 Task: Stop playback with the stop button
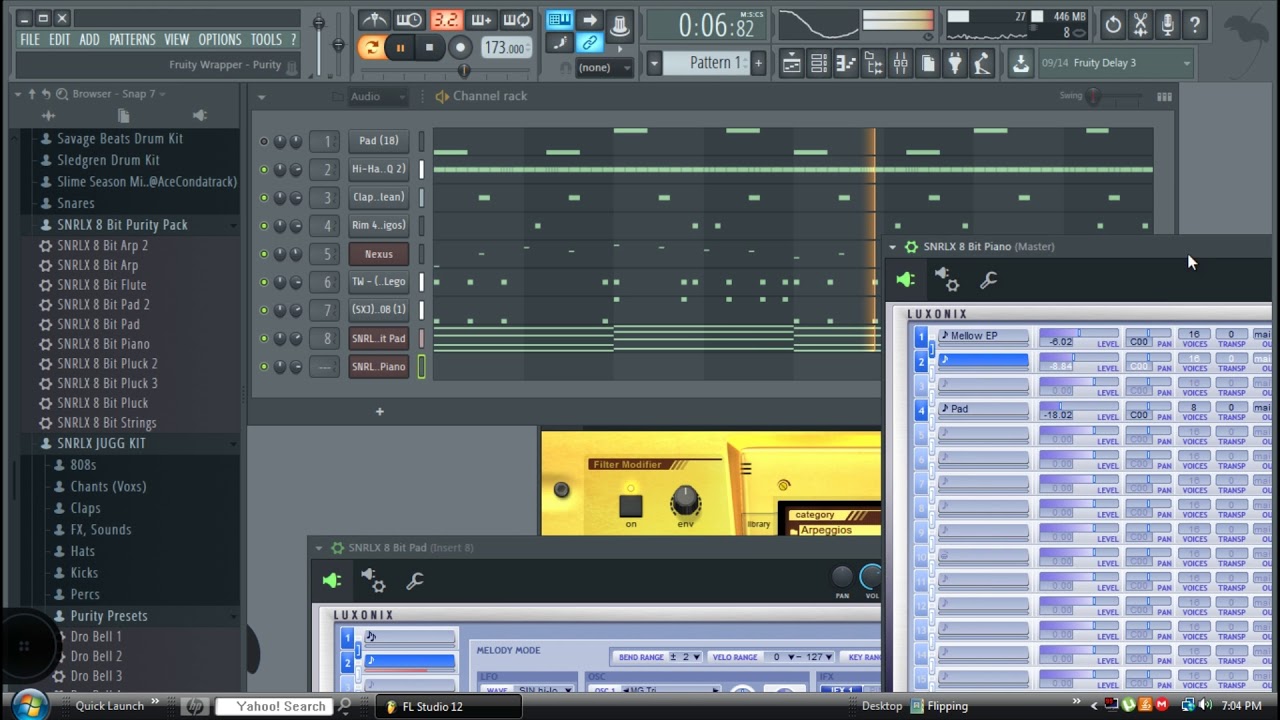[x=430, y=47]
